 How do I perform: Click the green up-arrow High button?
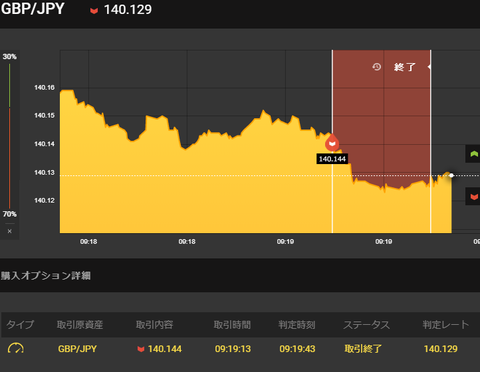[x=473, y=154]
